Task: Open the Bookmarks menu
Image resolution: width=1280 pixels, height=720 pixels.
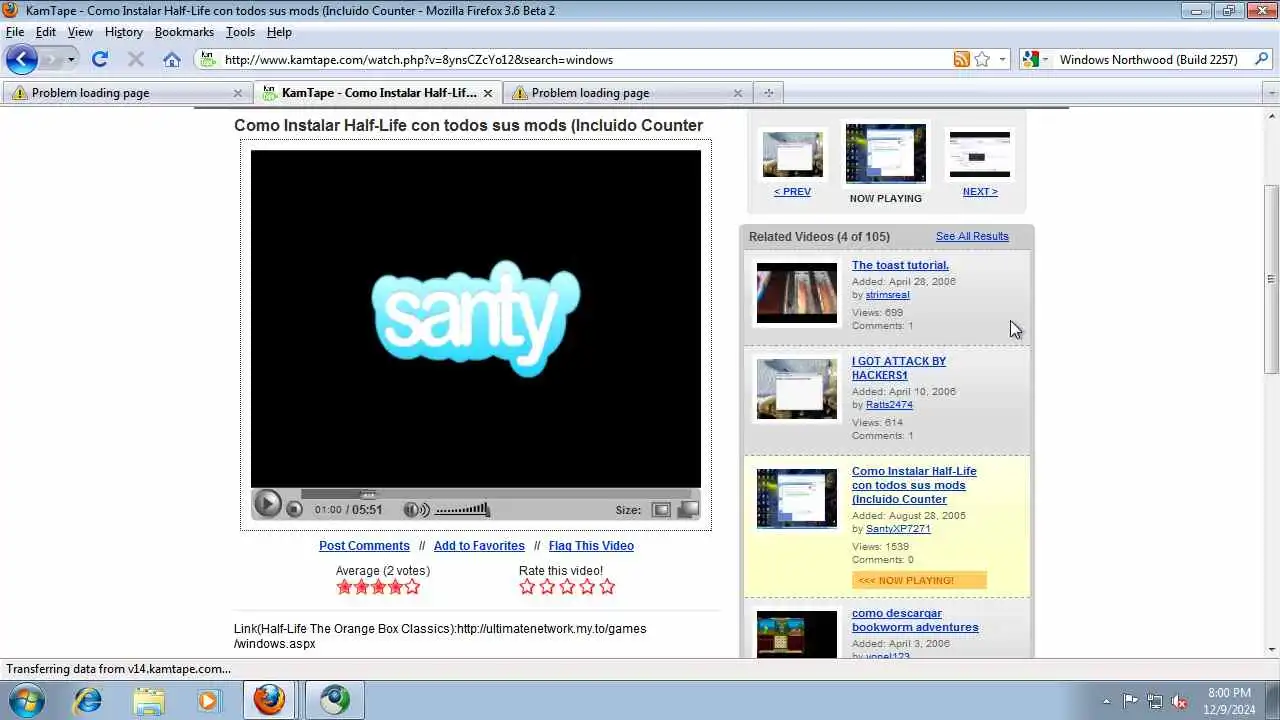Action: [x=184, y=32]
